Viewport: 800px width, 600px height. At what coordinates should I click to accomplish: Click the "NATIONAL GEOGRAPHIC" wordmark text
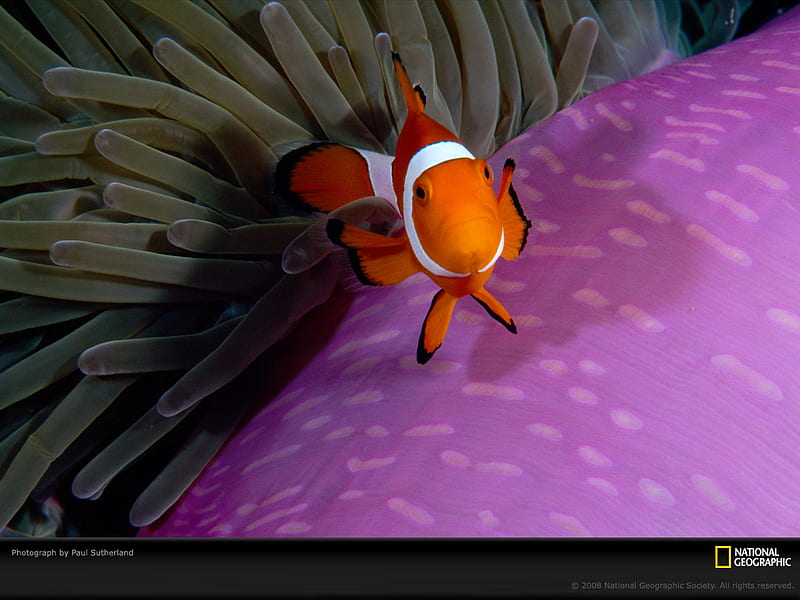[x=762, y=557]
